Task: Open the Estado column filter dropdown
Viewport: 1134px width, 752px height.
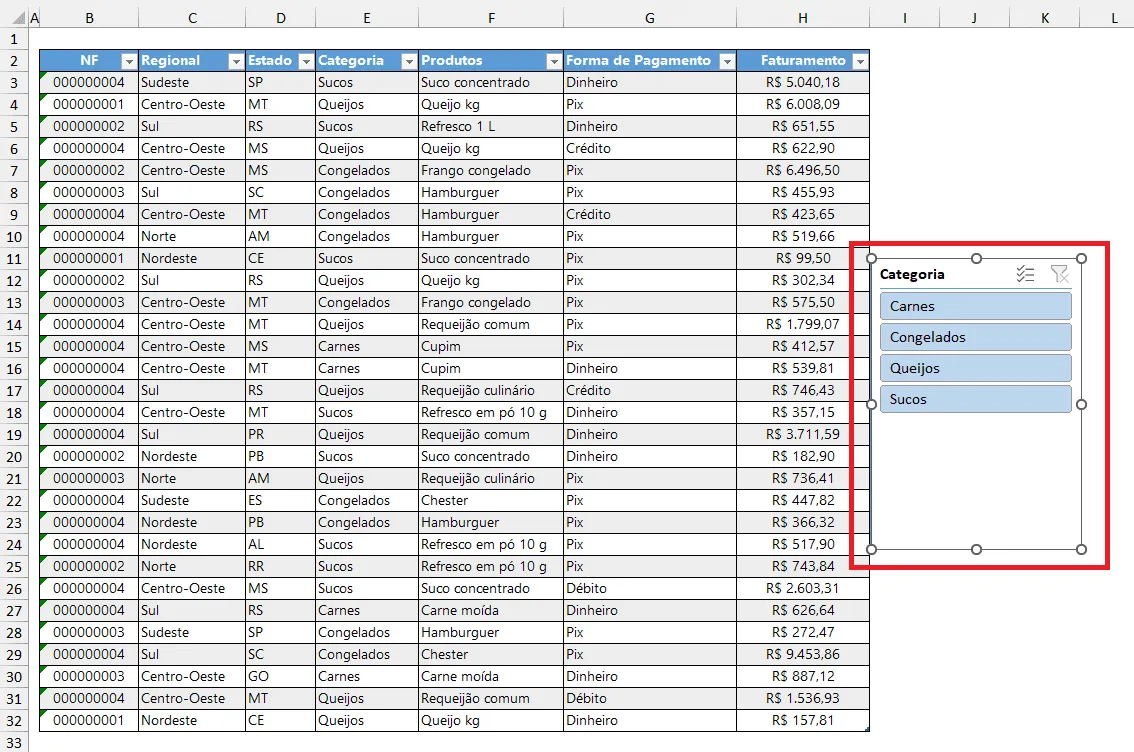Action: pyautogui.click(x=306, y=61)
